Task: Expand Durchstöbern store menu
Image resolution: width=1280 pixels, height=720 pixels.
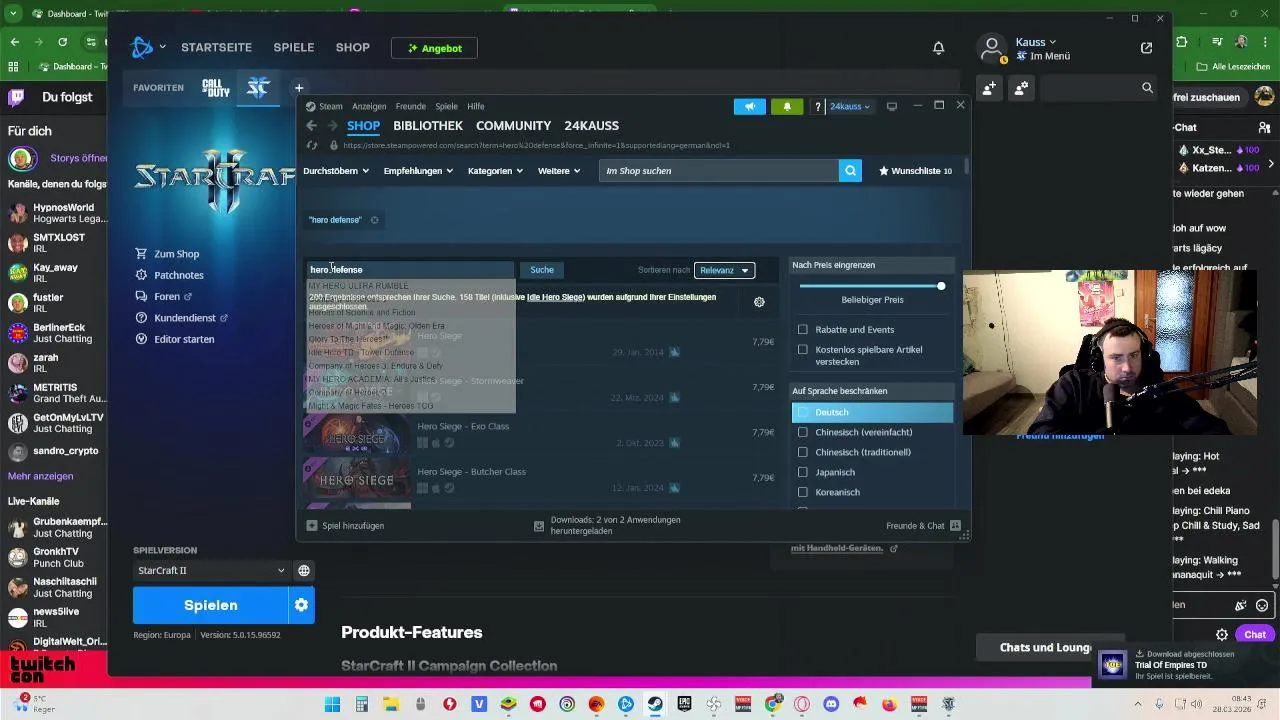Action: (336, 171)
